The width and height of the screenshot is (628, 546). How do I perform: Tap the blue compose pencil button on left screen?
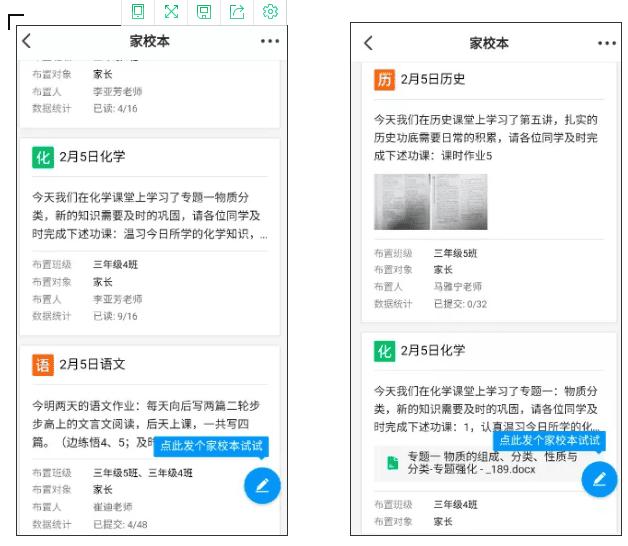pos(262,486)
